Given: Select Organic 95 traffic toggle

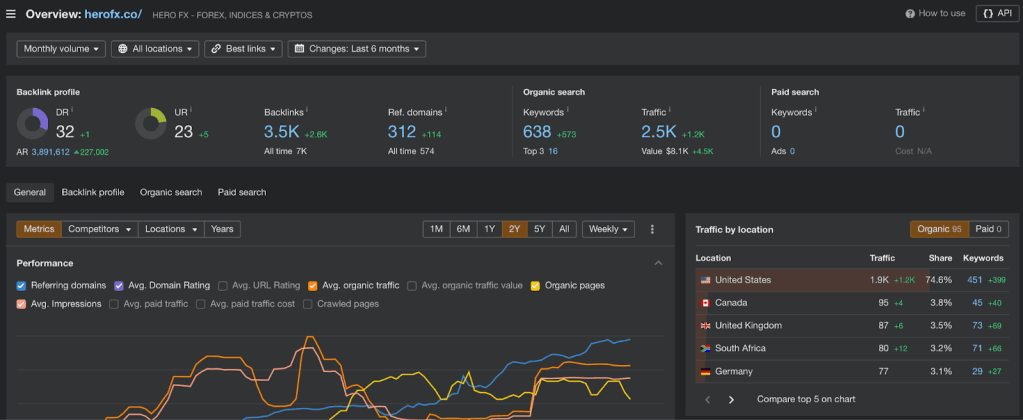Looking at the screenshot, I should (939, 229).
